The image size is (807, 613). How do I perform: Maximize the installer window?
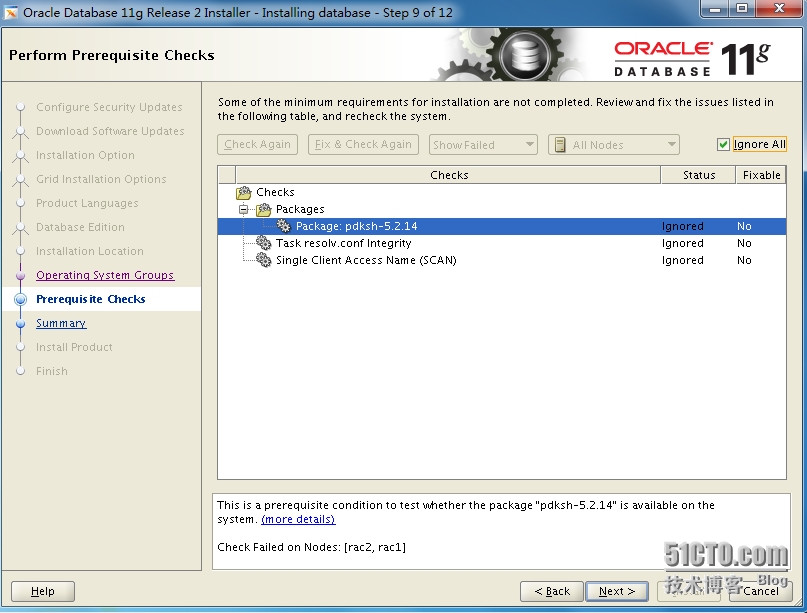point(742,8)
